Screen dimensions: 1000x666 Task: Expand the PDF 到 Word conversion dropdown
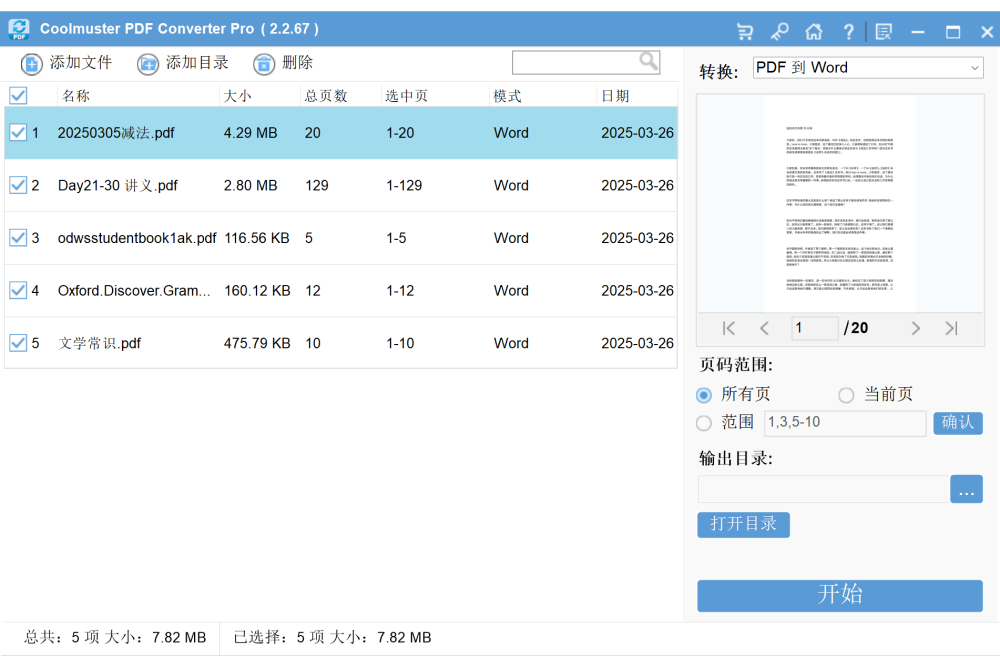867,68
